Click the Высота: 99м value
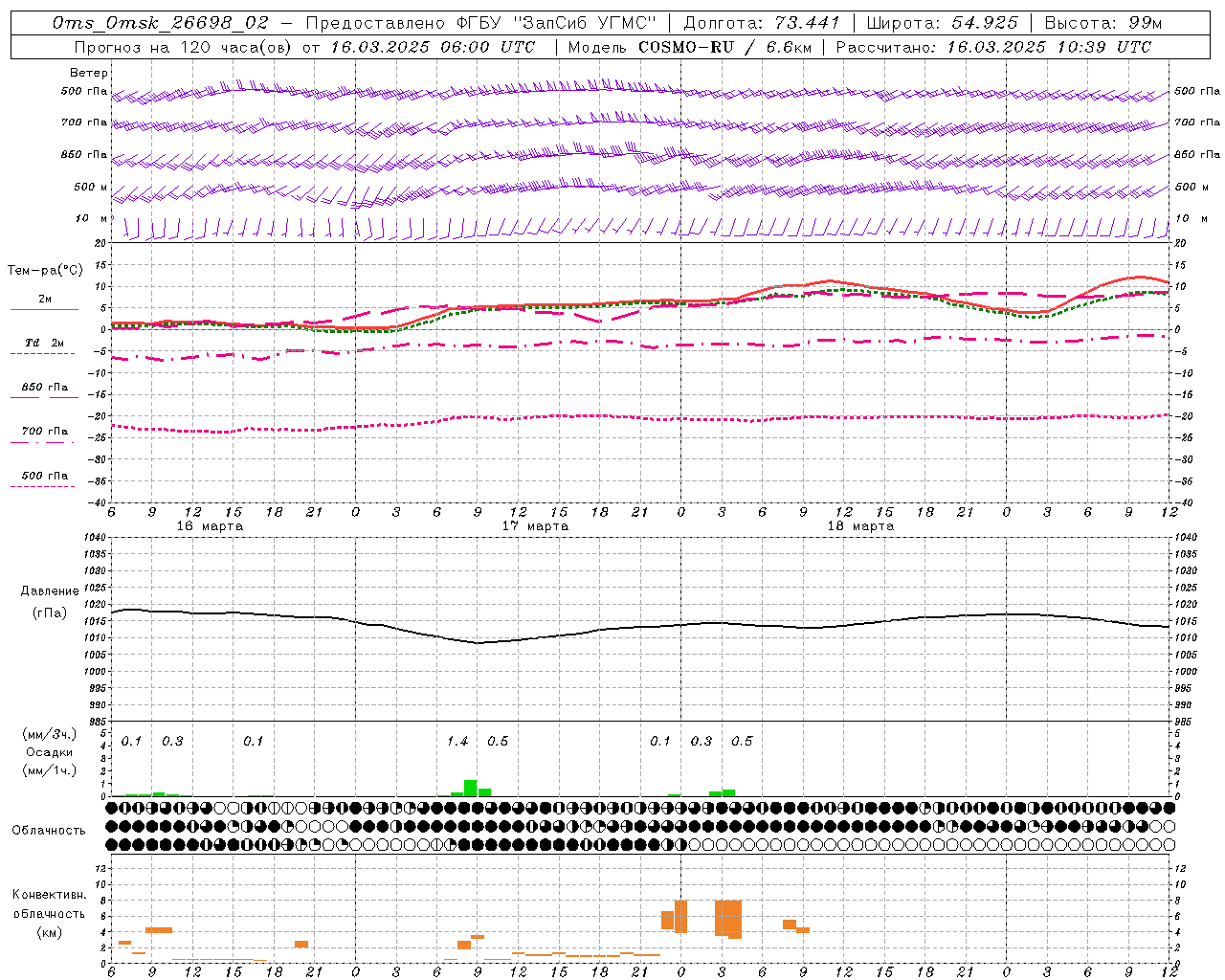The width and height of the screenshot is (1225, 980). (1103, 22)
